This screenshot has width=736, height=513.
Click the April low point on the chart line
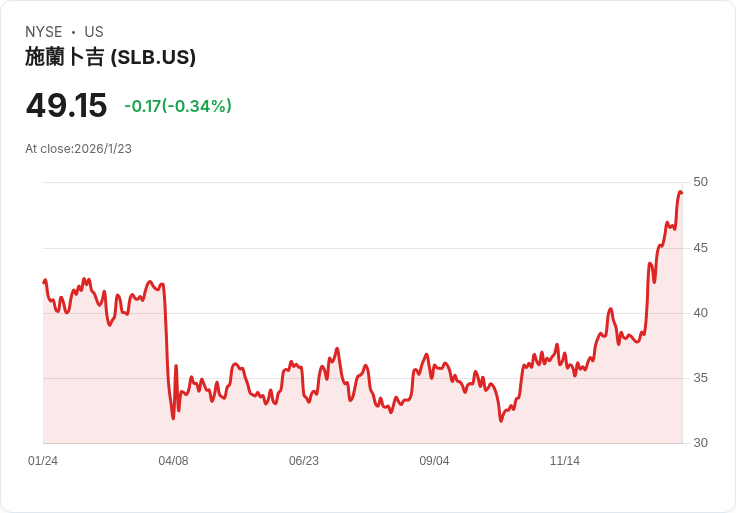coord(173,417)
